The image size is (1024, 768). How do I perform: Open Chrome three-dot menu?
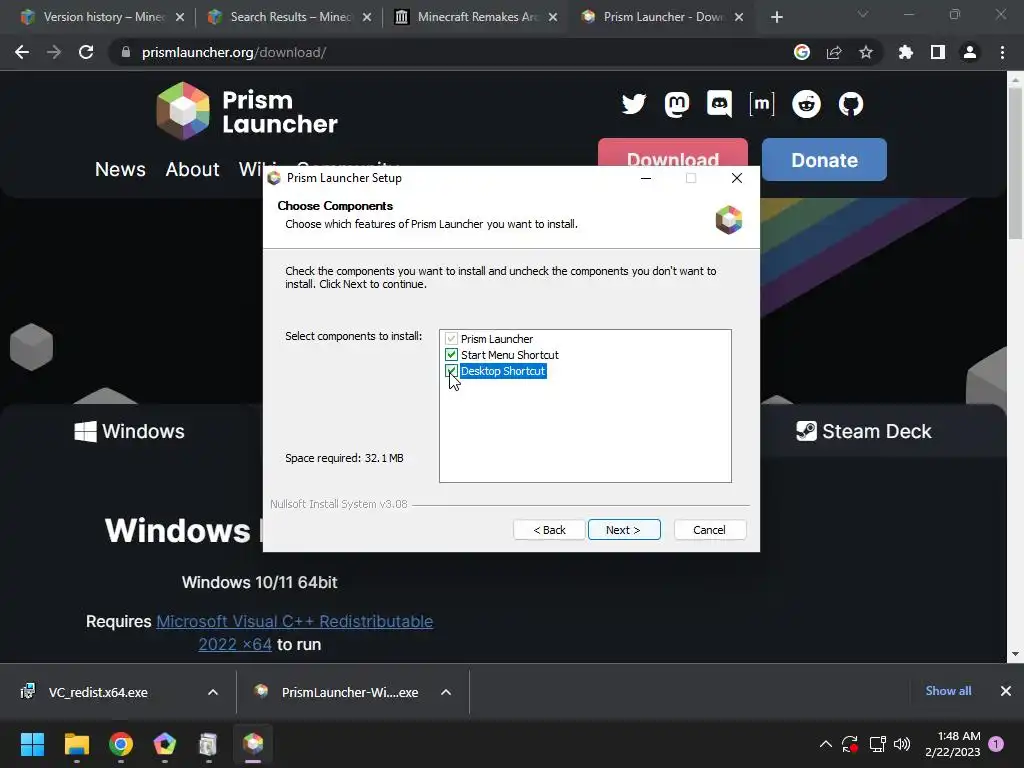(x=1002, y=52)
